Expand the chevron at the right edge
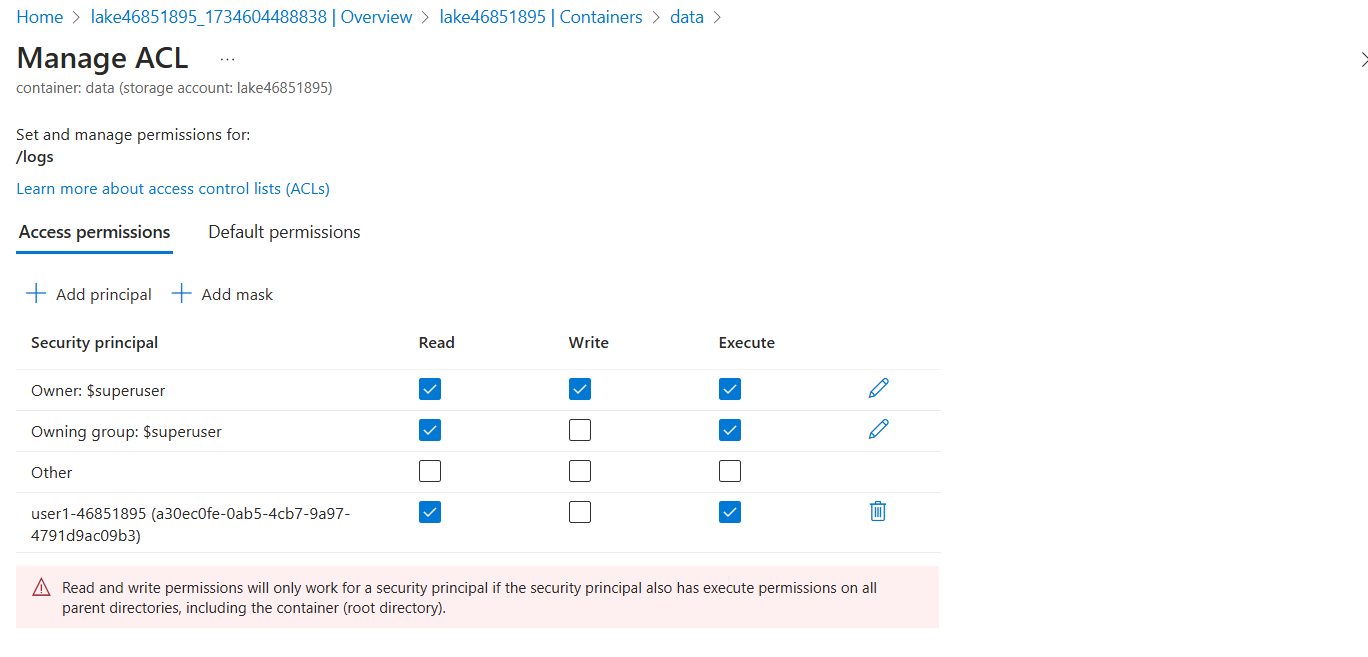The width and height of the screenshot is (1368, 657). tap(1363, 60)
